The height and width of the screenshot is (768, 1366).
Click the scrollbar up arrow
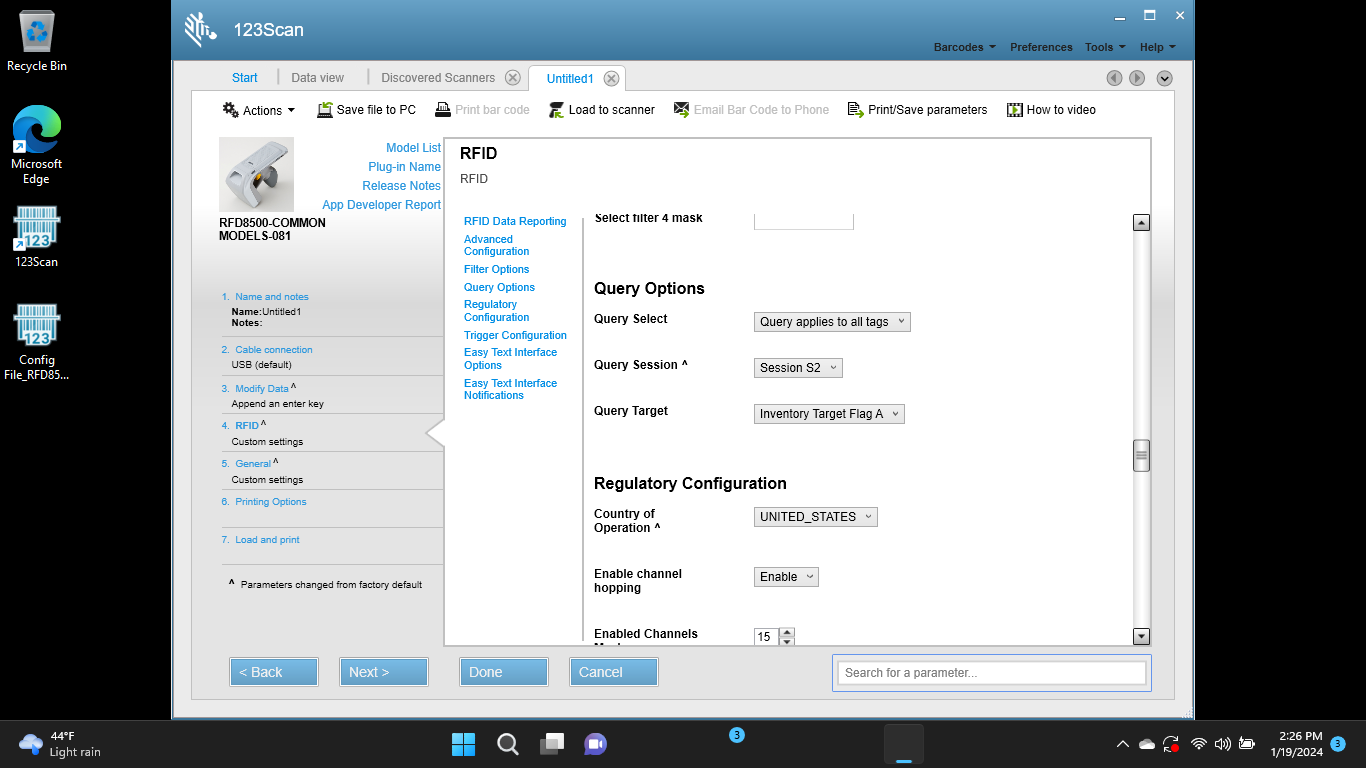[x=1141, y=223]
